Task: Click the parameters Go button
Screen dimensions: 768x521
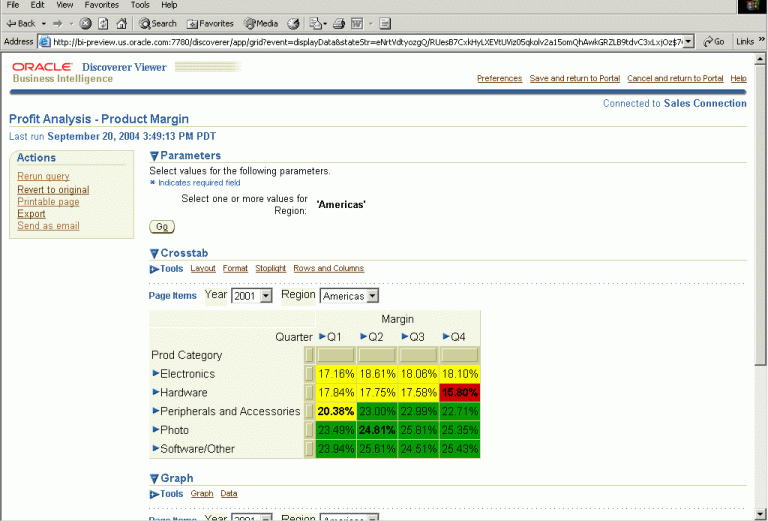Action: point(162,227)
